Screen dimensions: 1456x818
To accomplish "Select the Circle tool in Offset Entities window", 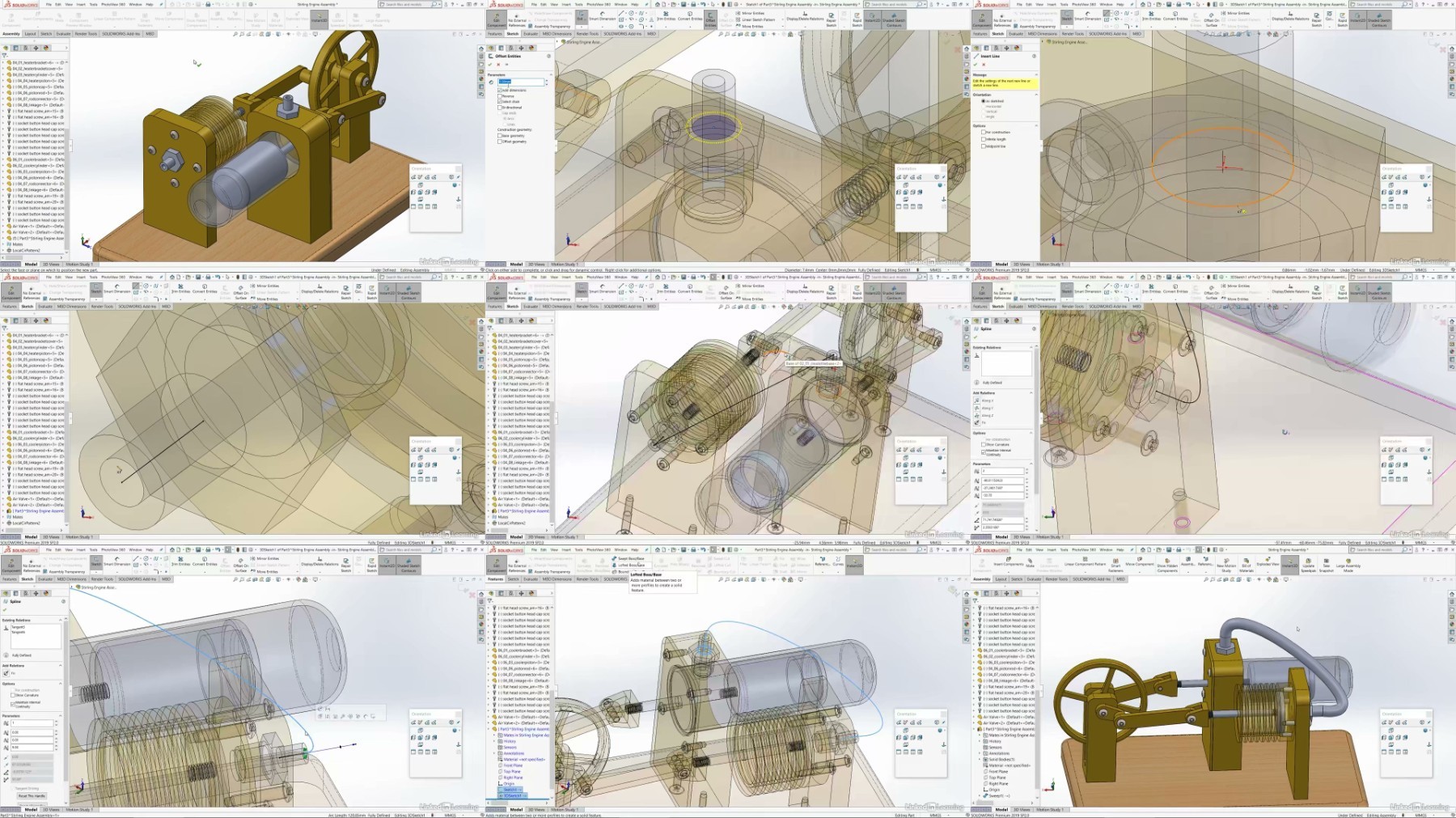I will pos(633,14).
